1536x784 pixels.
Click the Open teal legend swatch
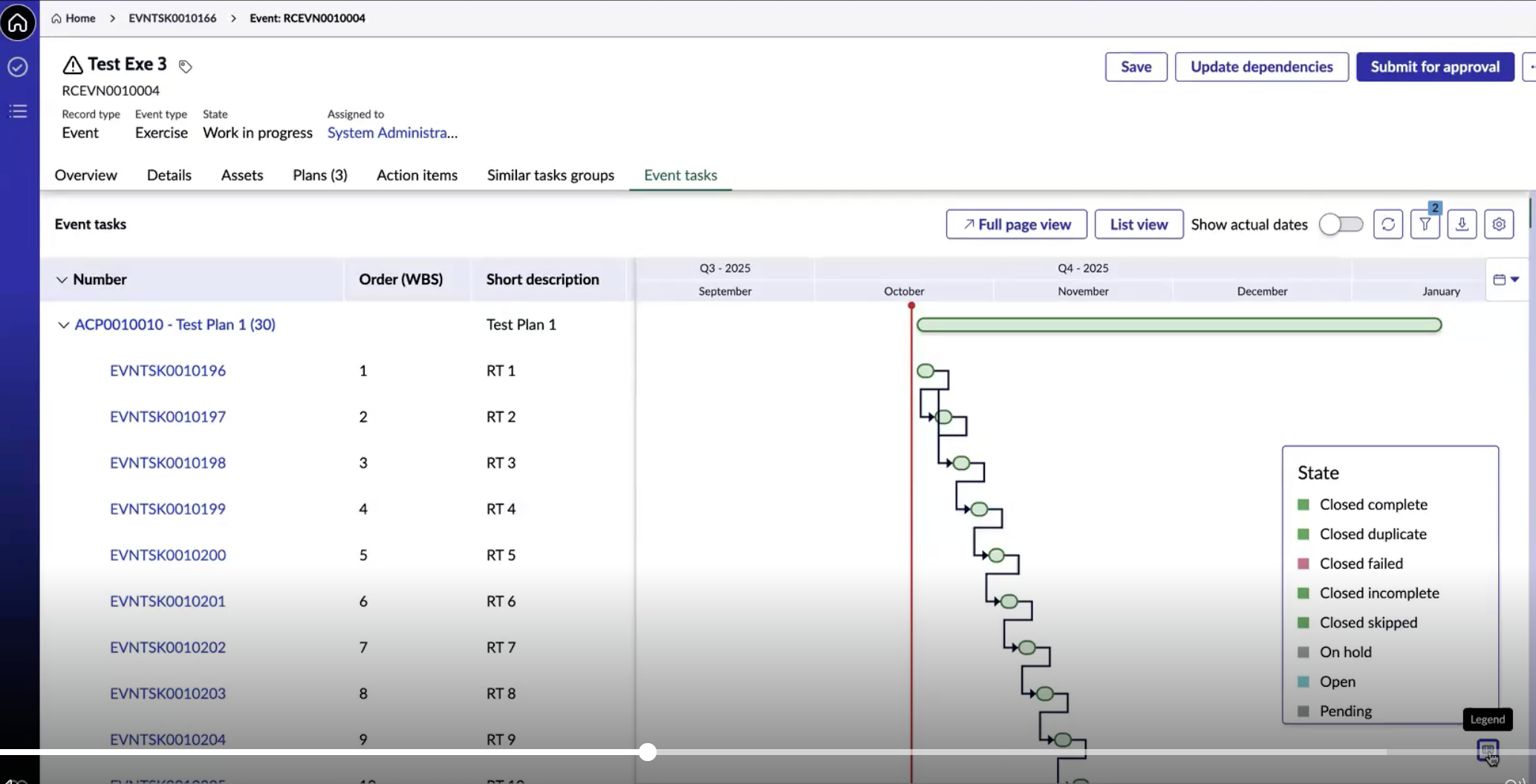click(x=1303, y=682)
